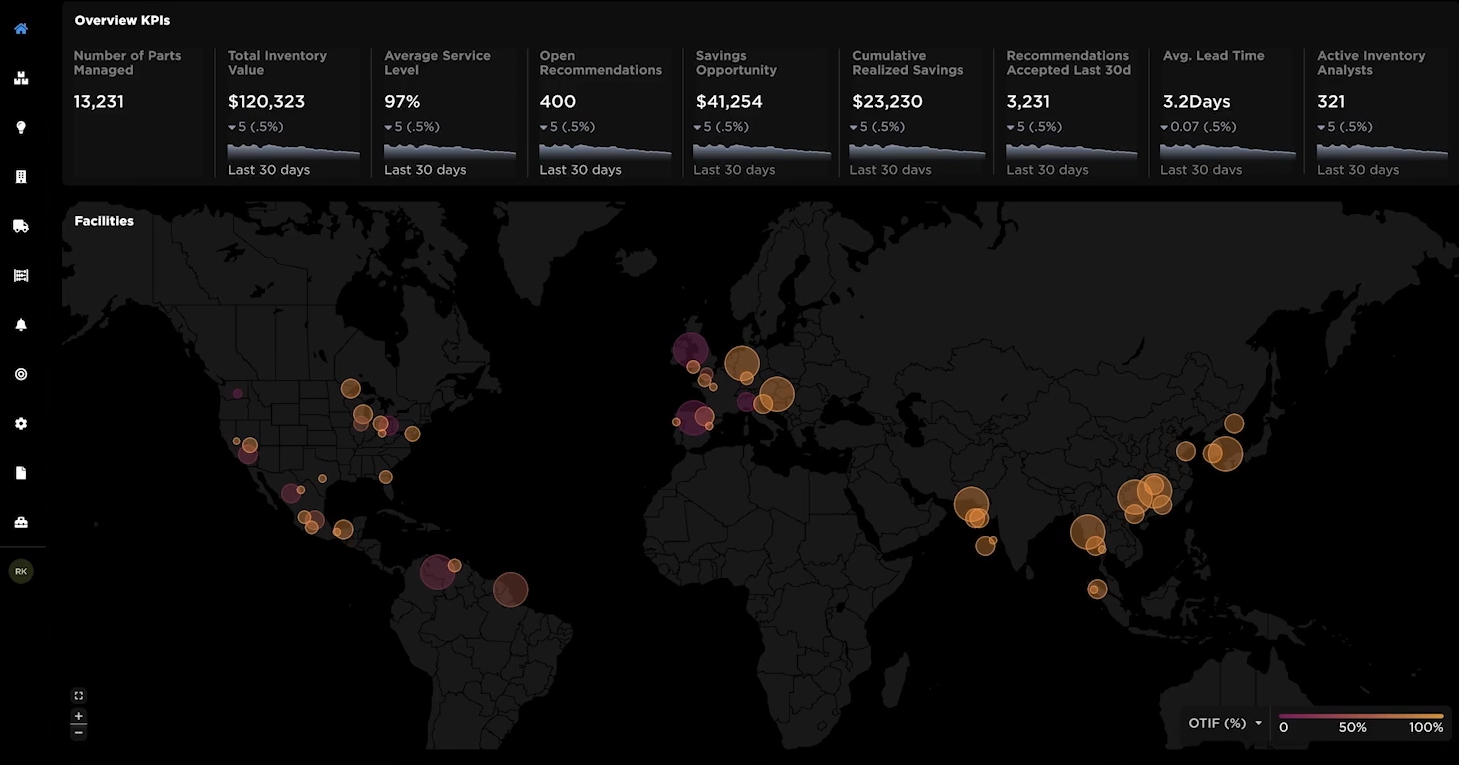Select the large facility bubble over Japan

(1225, 453)
